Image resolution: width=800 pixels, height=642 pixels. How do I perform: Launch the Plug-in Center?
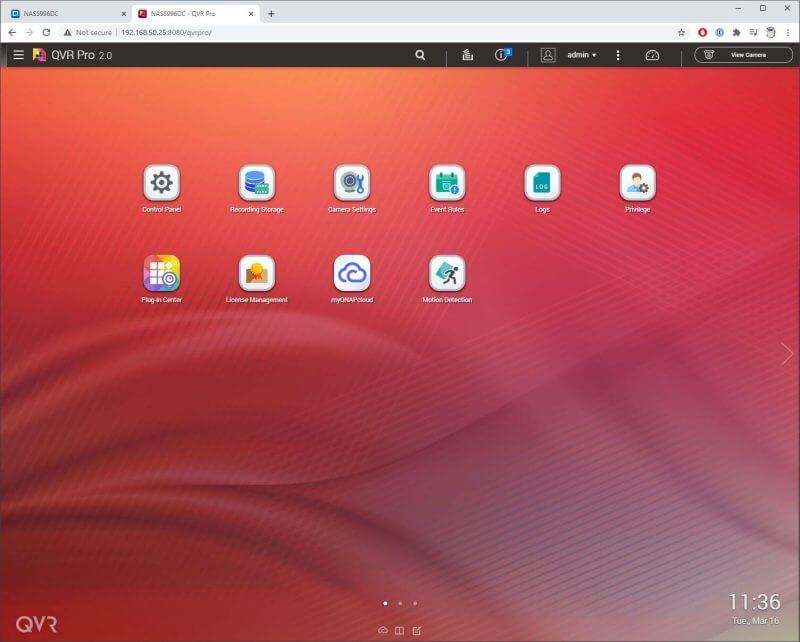coord(162,273)
